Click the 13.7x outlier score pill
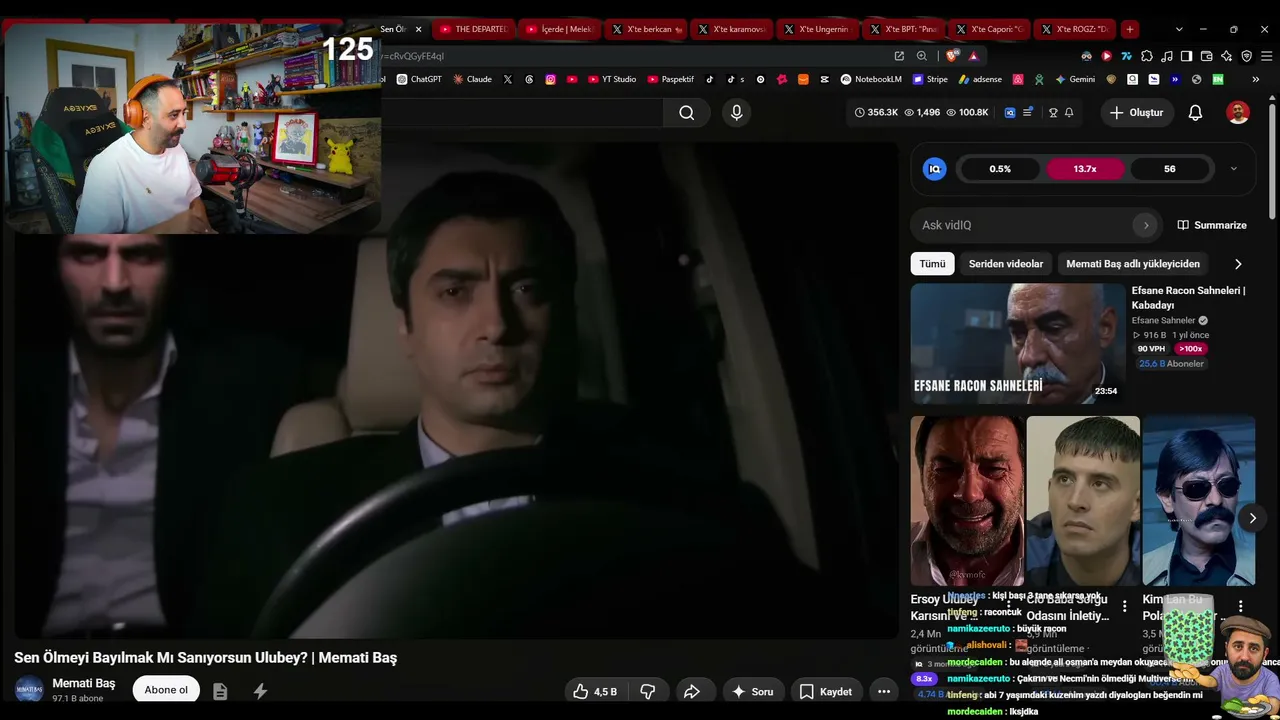This screenshot has height=720, width=1280. 1085,169
